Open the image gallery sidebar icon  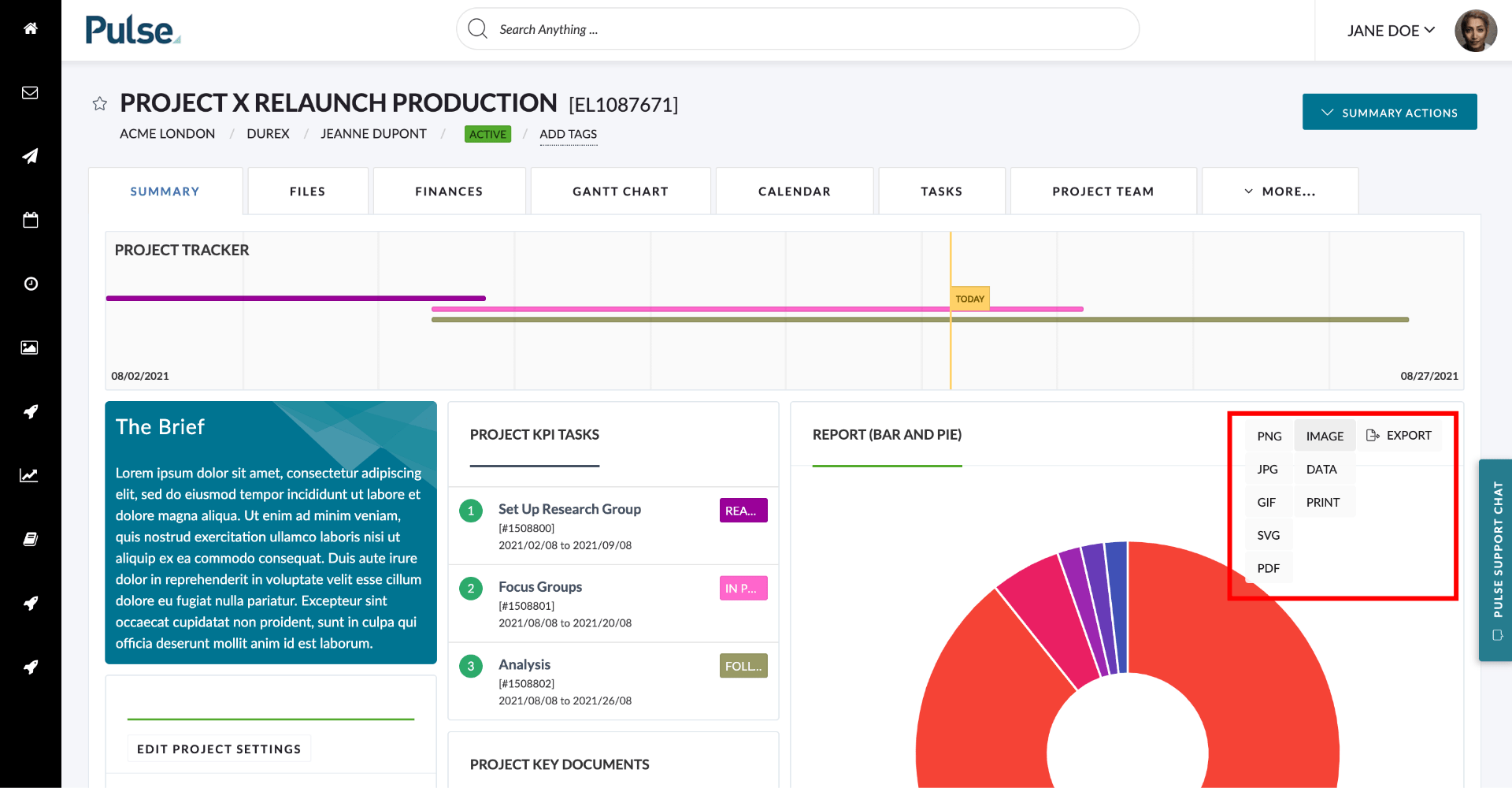tap(29, 348)
